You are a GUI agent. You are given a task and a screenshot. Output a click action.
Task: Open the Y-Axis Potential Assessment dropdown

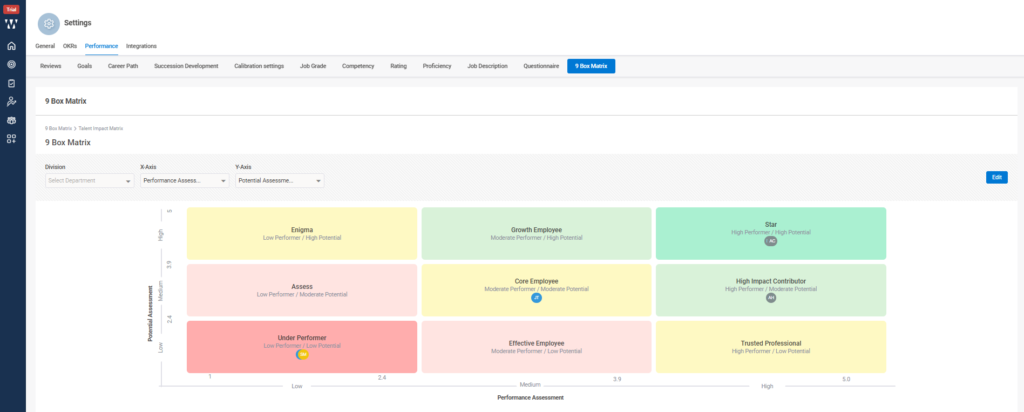[279, 181]
